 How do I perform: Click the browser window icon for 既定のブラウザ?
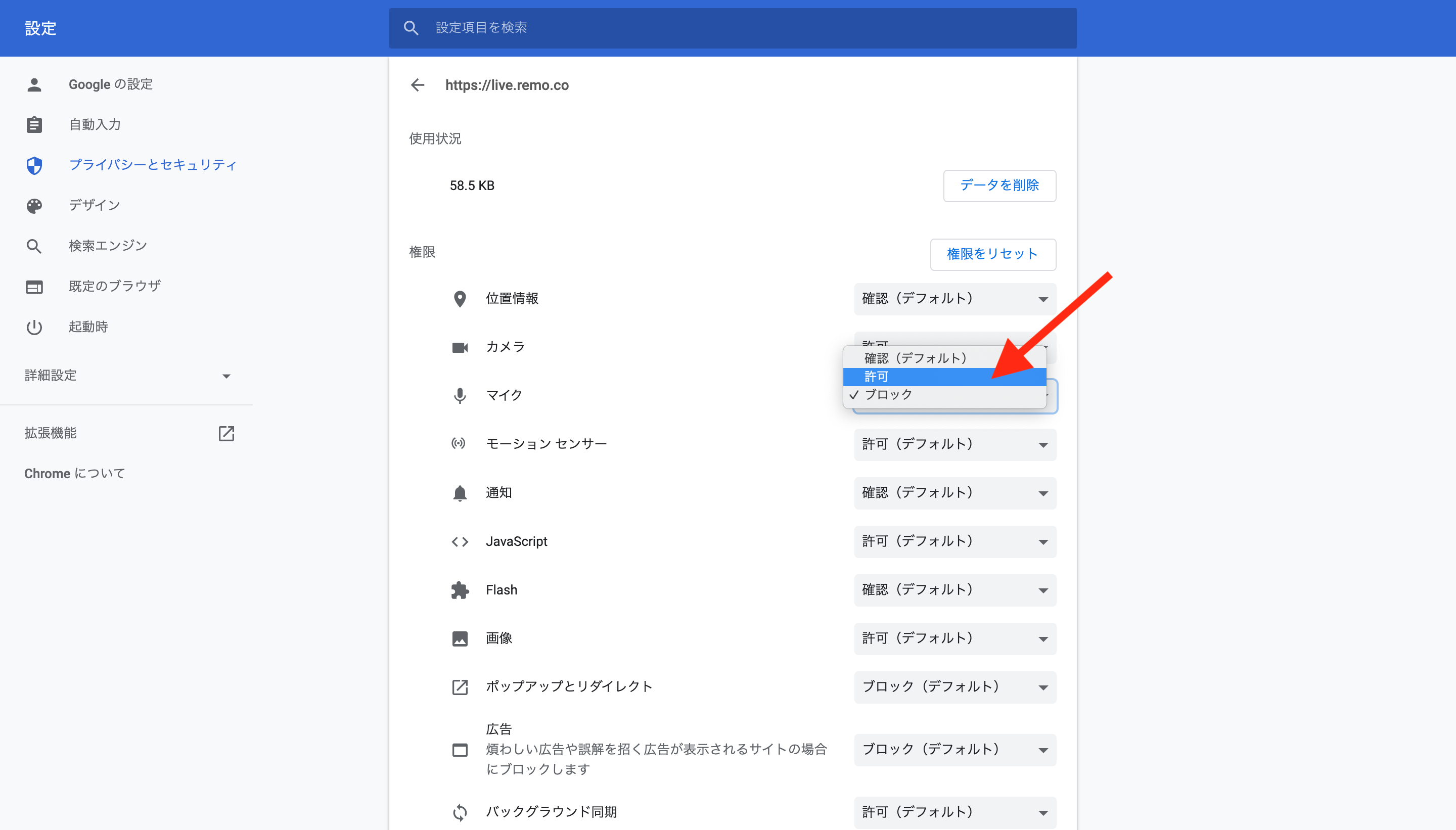point(34,287)
